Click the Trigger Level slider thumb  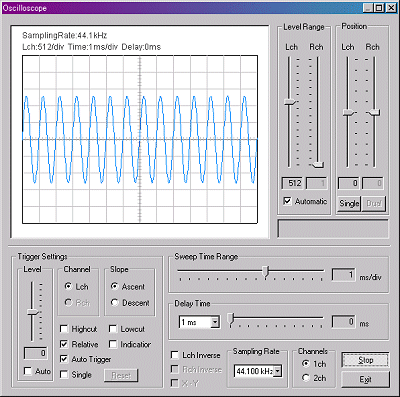[33, 312]
